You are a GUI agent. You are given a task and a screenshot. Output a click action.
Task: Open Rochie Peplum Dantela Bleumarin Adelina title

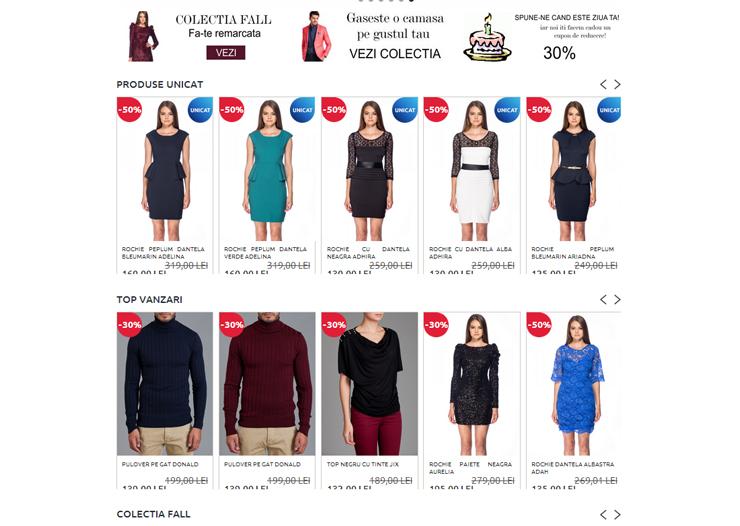[163, 253]
